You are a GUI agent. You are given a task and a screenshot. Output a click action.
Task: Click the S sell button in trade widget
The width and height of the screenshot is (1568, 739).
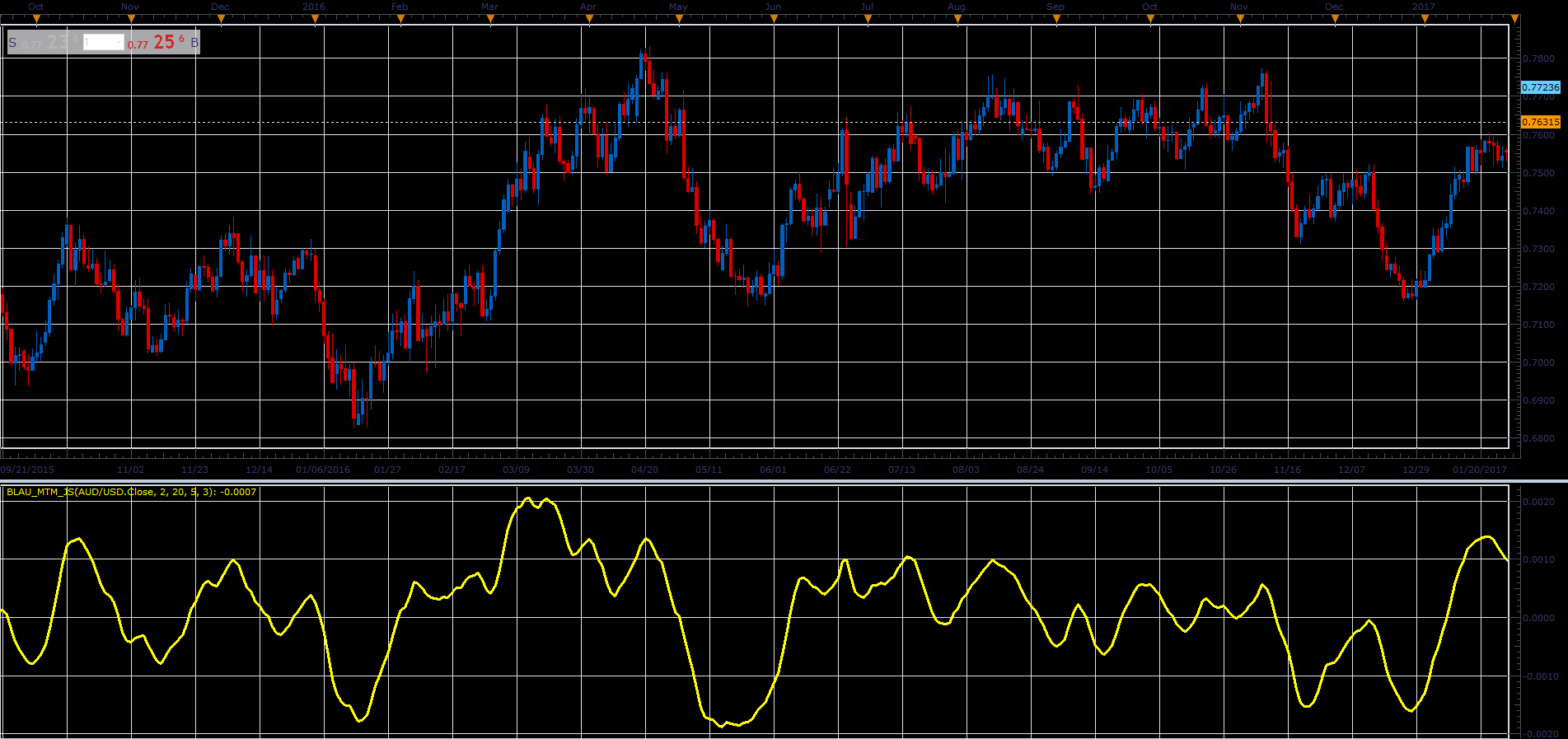[12, 43]
